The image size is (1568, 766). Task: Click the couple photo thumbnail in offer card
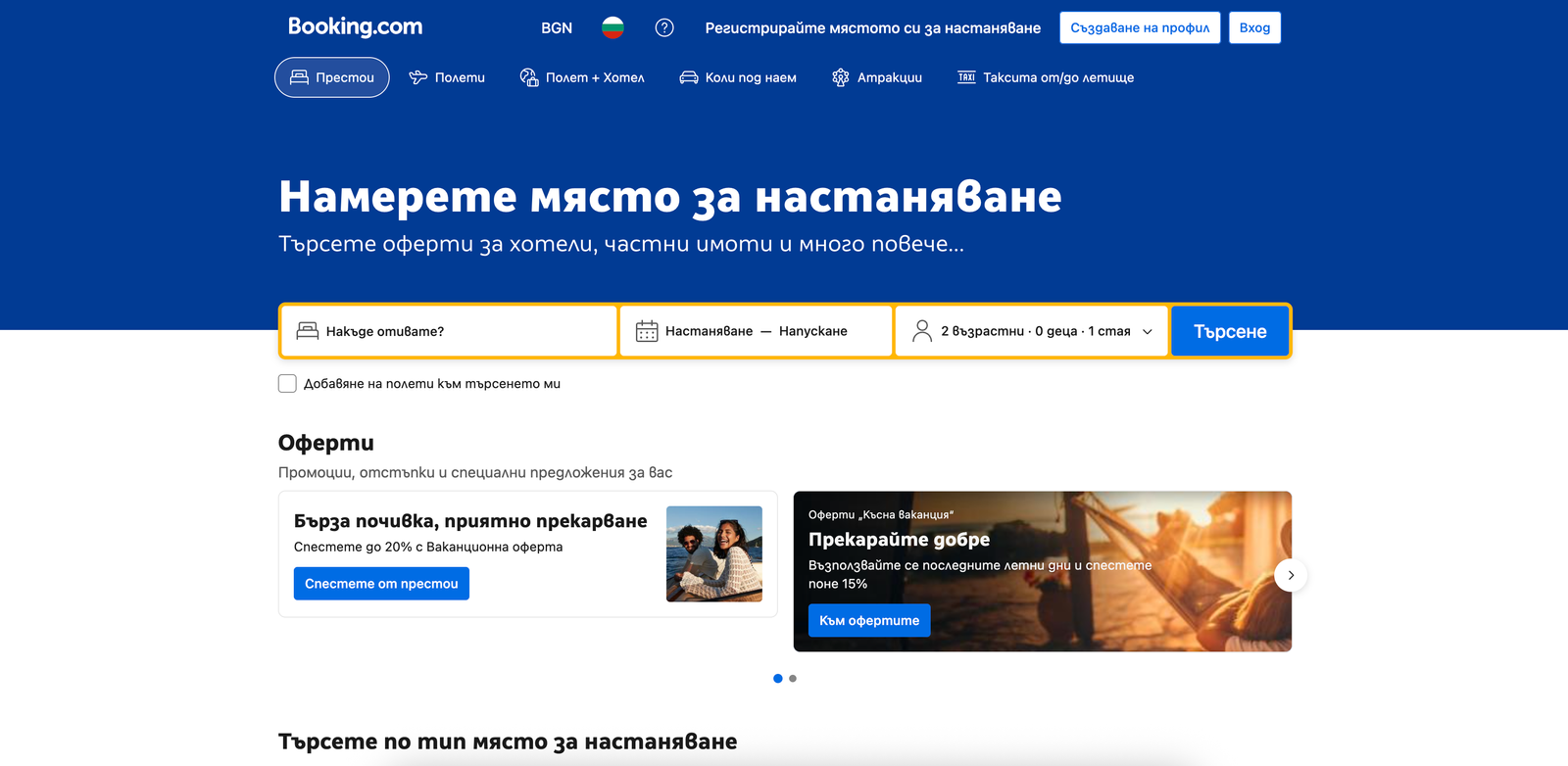click(x=714, y=553)
